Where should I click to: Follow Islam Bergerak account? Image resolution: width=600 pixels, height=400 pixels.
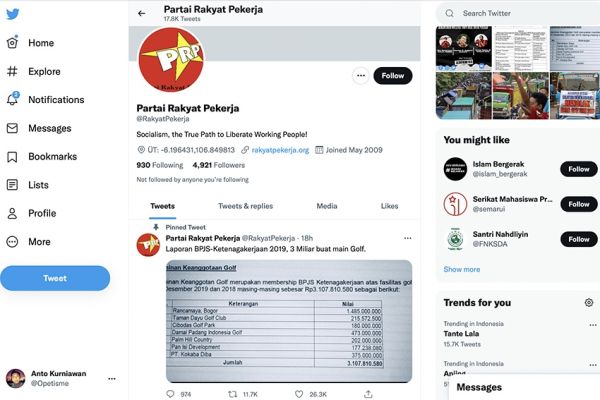579,169
